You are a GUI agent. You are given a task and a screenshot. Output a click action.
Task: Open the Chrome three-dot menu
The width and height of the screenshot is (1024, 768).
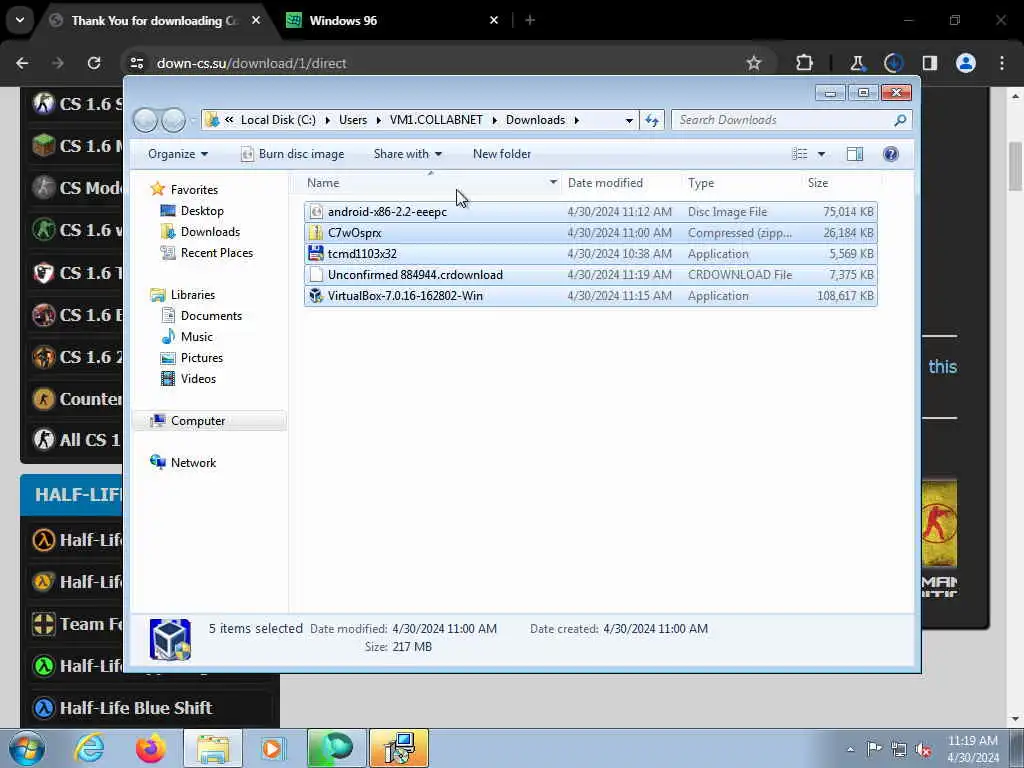click(x=1002, y=63)
